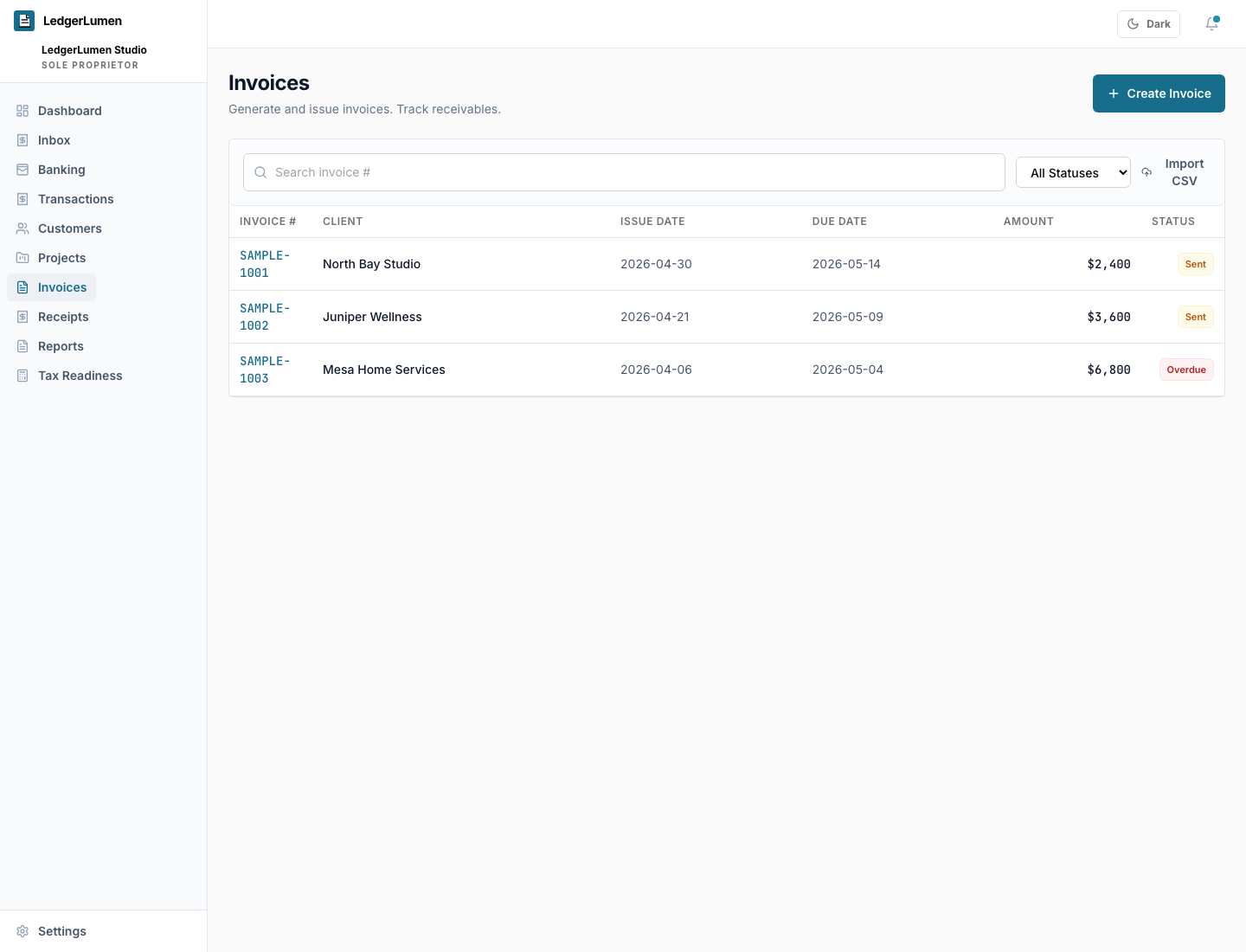Click the Receipts icon in sidebar
The width and height of the screenshot is (1246, 952).
(22, 317)
